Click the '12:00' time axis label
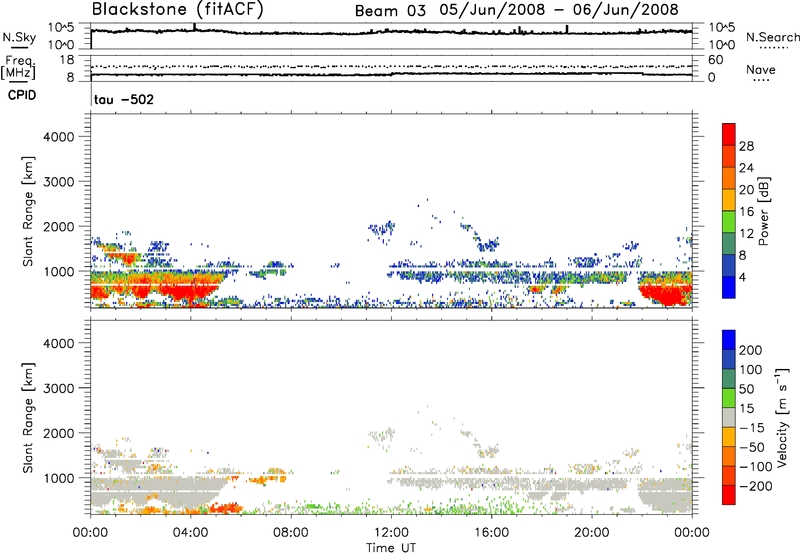The width and height of the screenshot is (800, 554). [391, 533]
